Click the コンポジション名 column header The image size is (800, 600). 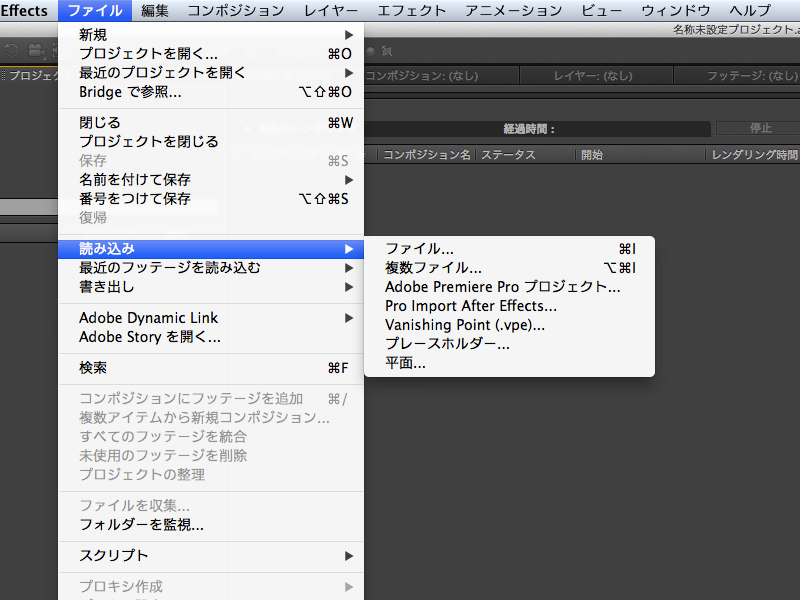coord(426,155)
